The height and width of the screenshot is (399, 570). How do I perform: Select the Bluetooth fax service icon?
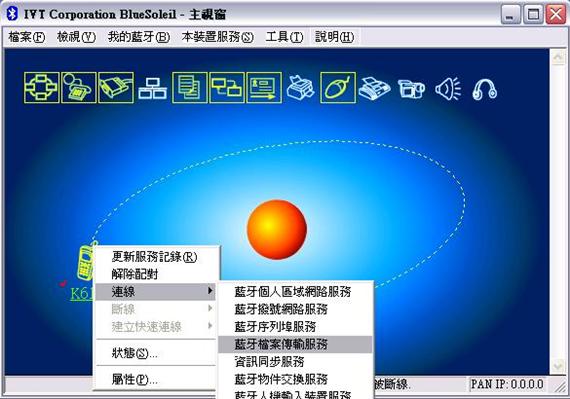[374, 88]
